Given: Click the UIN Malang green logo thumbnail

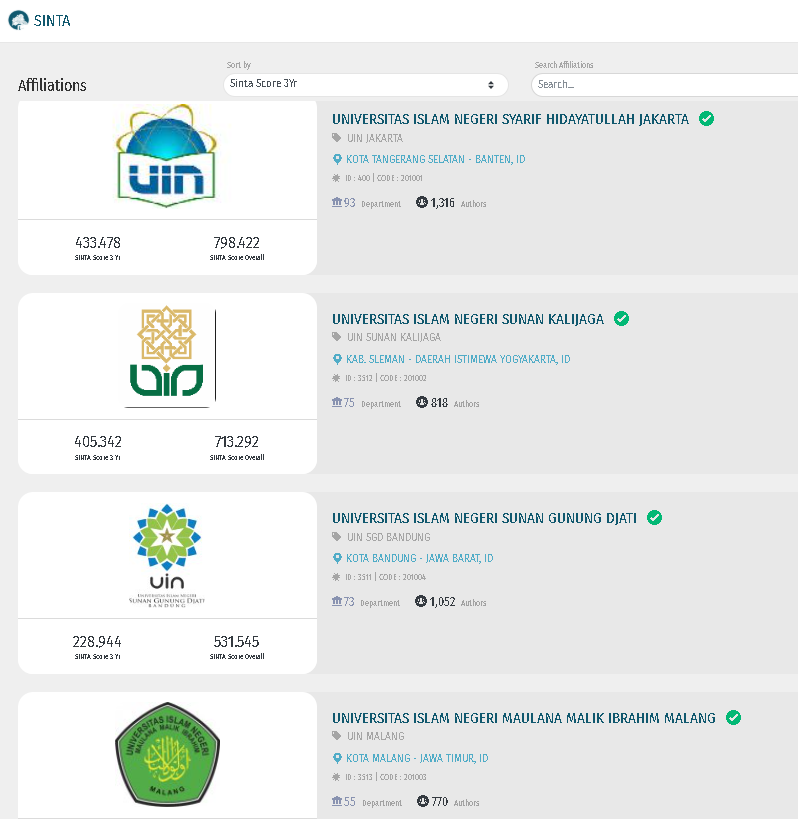Looking at the screenshot, I should 167,755.
